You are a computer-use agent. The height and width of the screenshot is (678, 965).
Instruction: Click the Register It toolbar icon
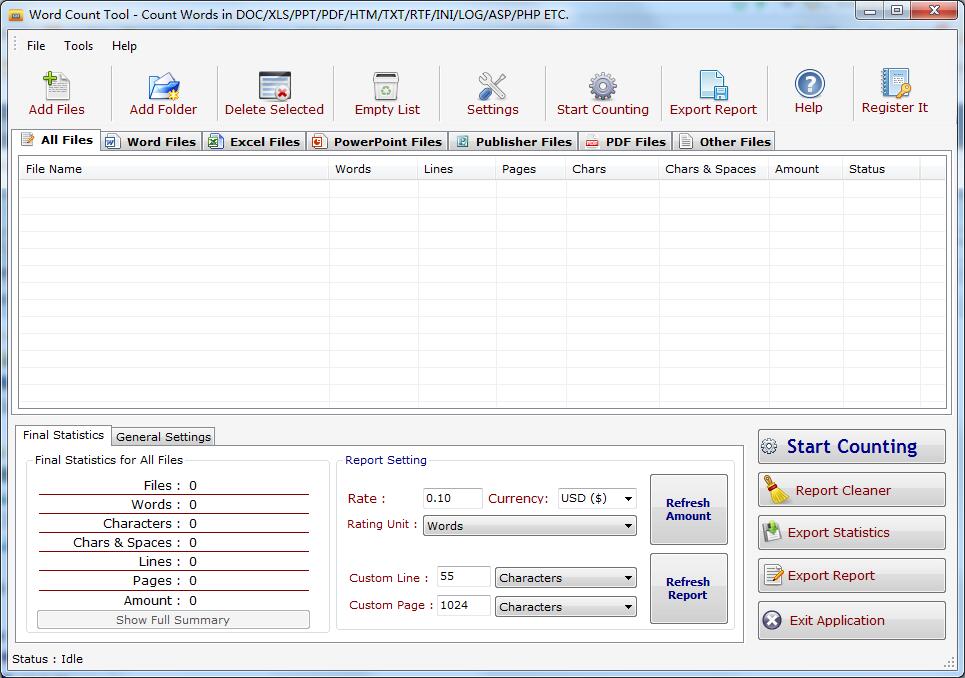894,84
